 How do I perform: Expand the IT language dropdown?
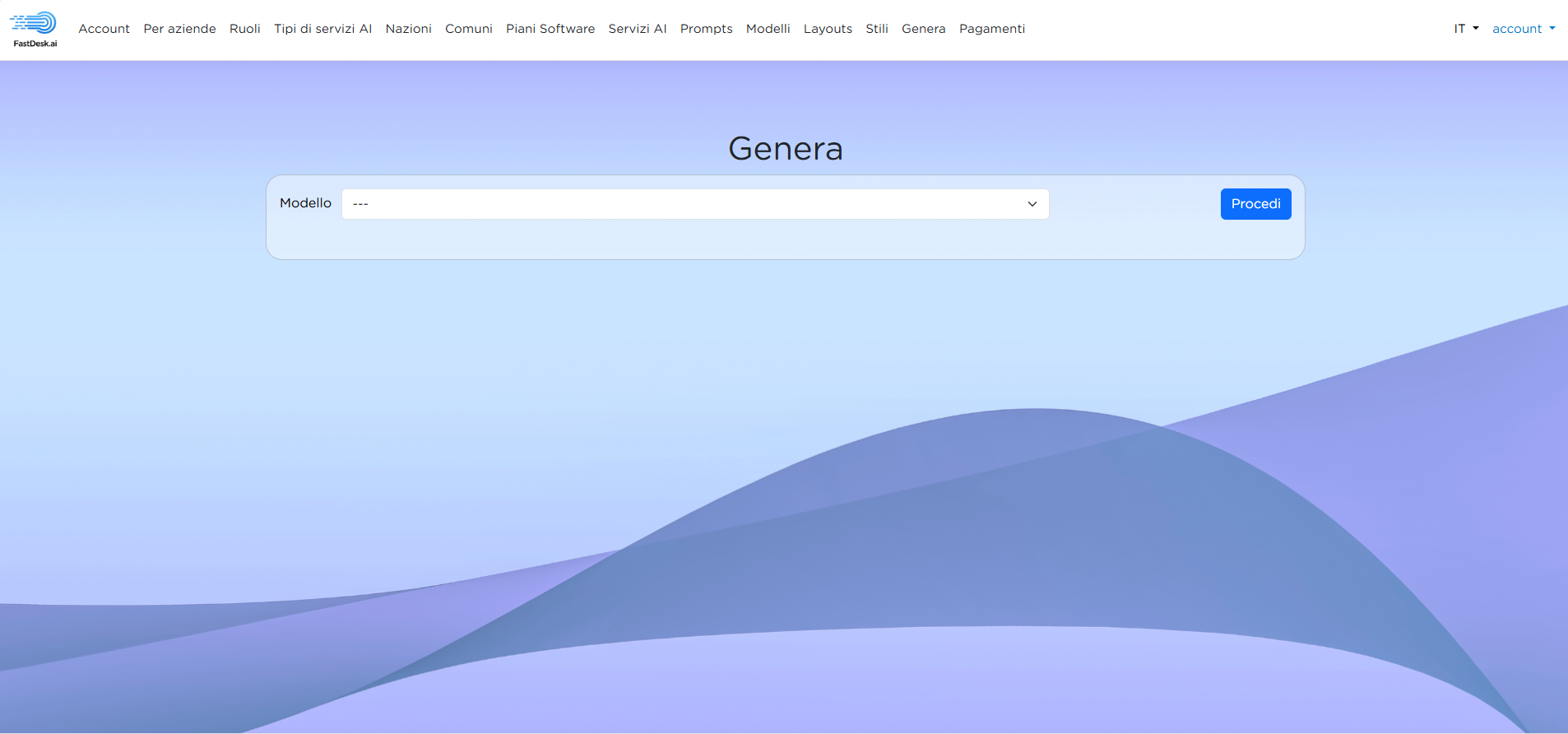pyautogui.click(x=1465, y=29)
